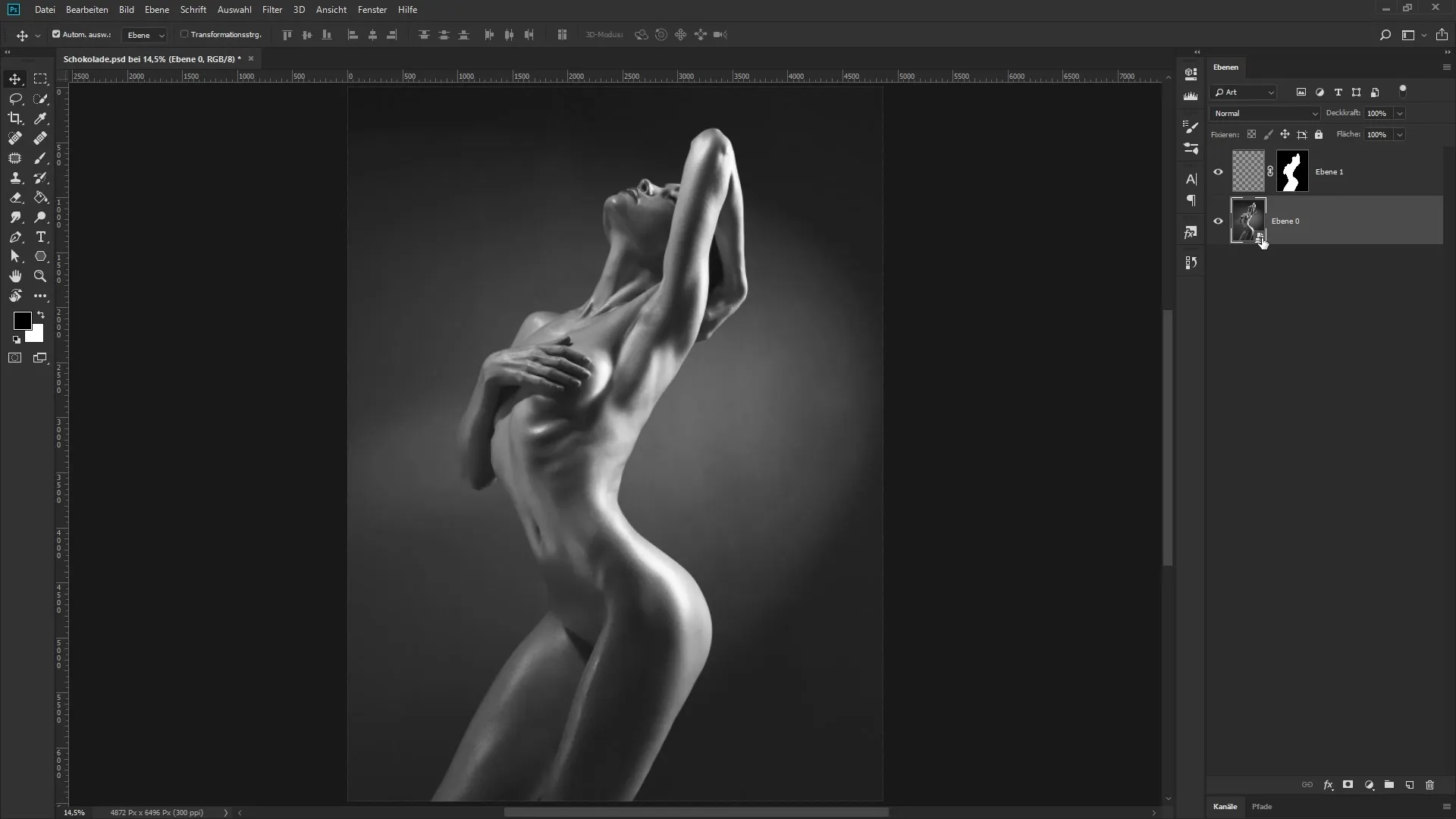Toggle lock transparent pixels
Viewport: 1456px width, 819px height.
click(1251, 134)
